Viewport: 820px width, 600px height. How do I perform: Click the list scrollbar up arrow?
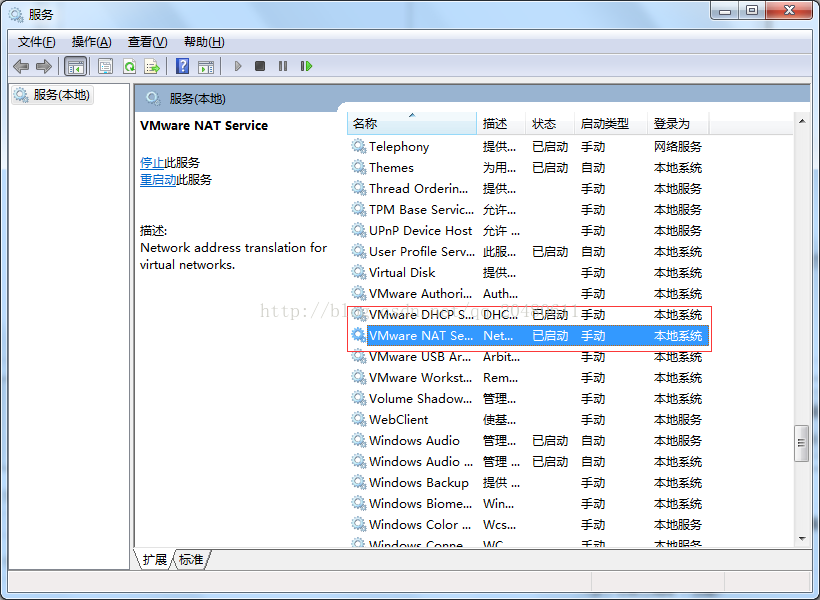[802, 121]
